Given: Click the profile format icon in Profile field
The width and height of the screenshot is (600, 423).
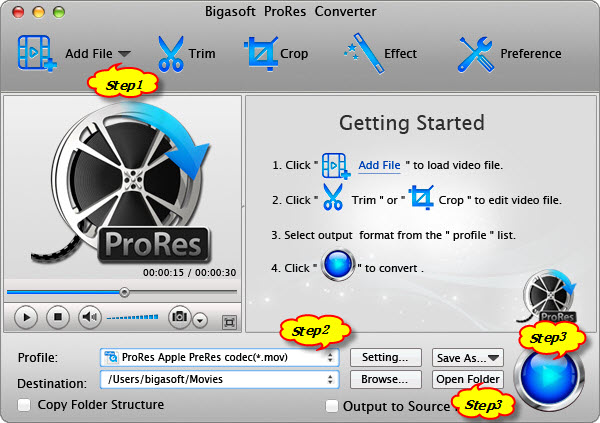Looking at the screenshot, I should [x=111, y=356].
